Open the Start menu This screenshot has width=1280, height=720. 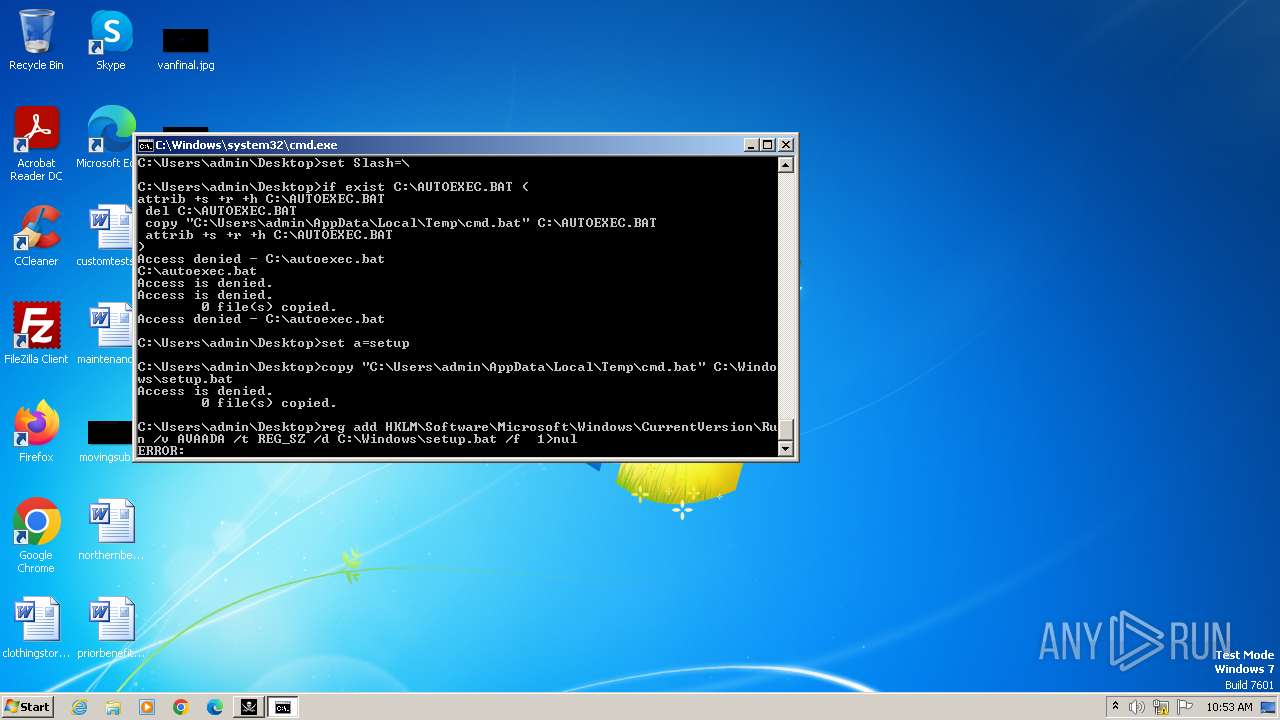click(28, 707)
